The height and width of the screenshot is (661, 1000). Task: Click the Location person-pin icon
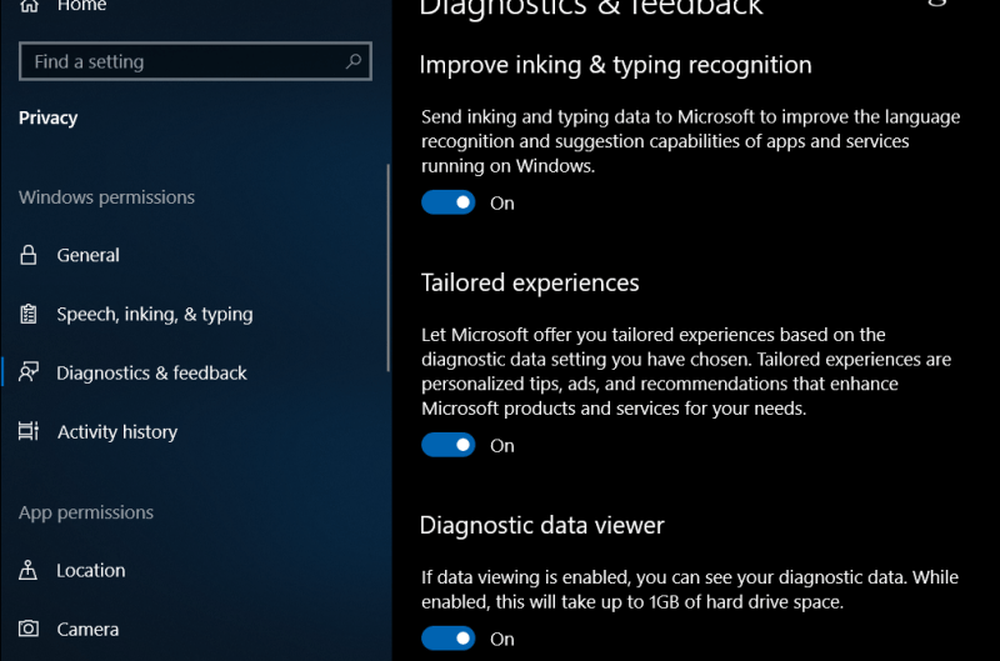pos(29,571)
